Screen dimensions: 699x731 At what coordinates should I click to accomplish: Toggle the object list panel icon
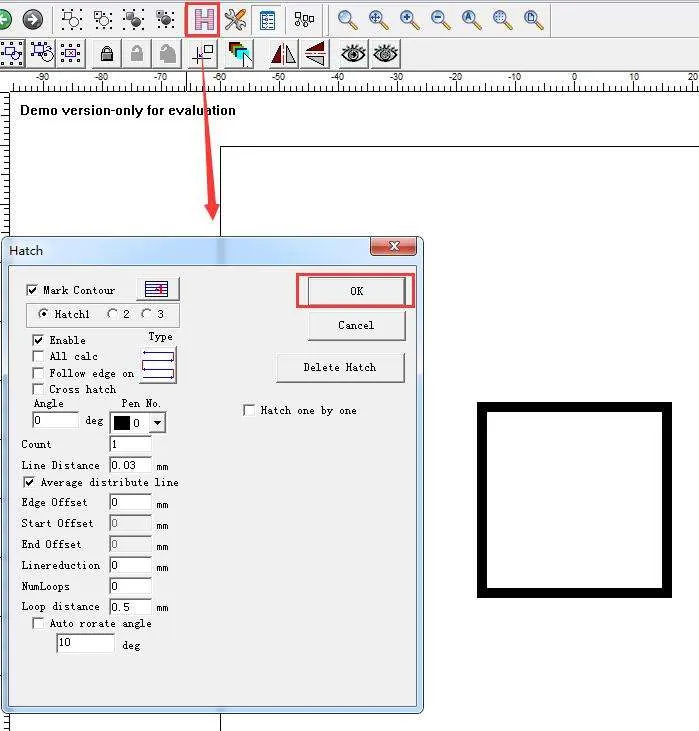267,20
